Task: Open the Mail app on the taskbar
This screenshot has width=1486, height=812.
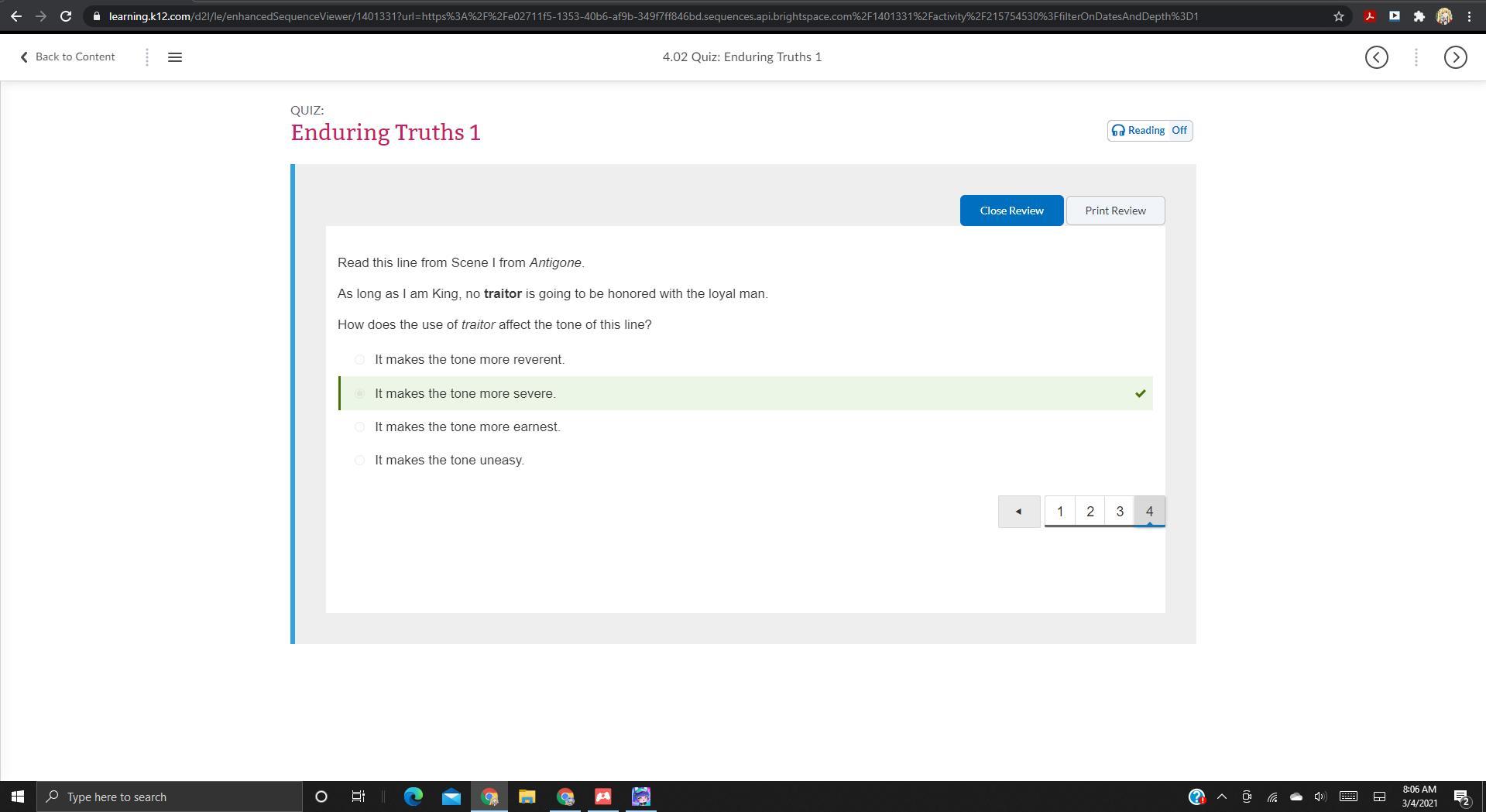Action: click(x=451, y=797)
